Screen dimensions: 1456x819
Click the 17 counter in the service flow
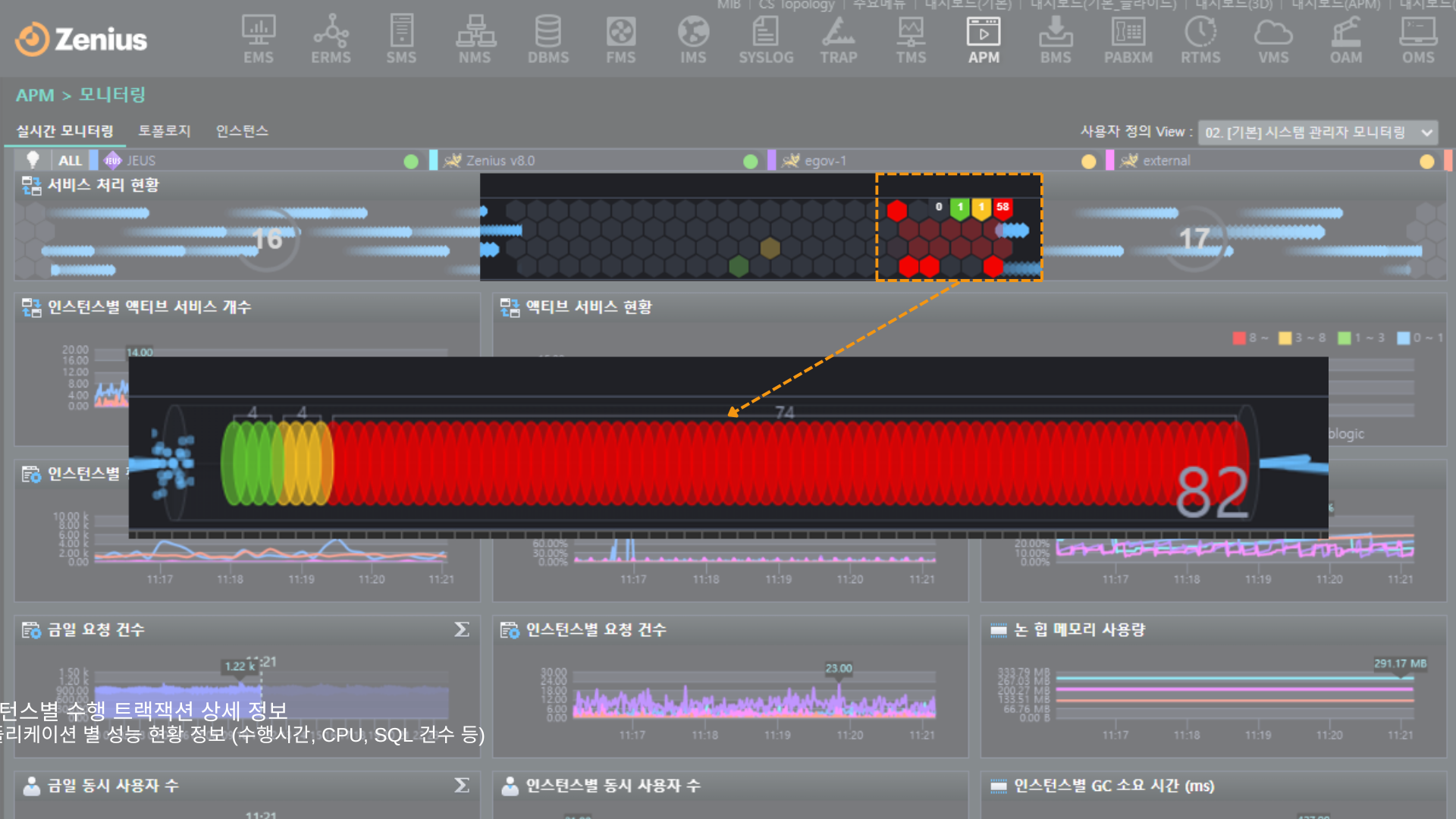1194,240
